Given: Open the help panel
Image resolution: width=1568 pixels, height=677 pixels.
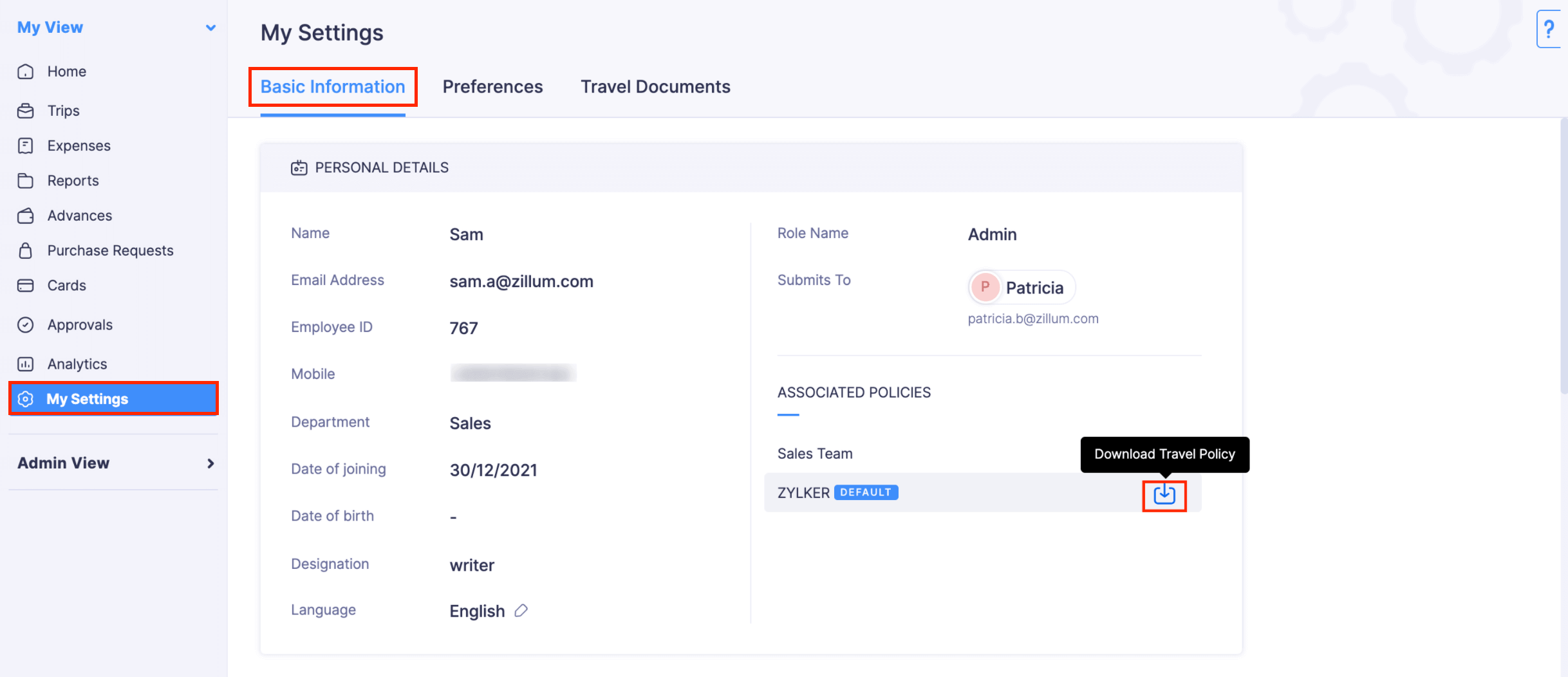Looking at the screenshot, I should [1549, 29].
